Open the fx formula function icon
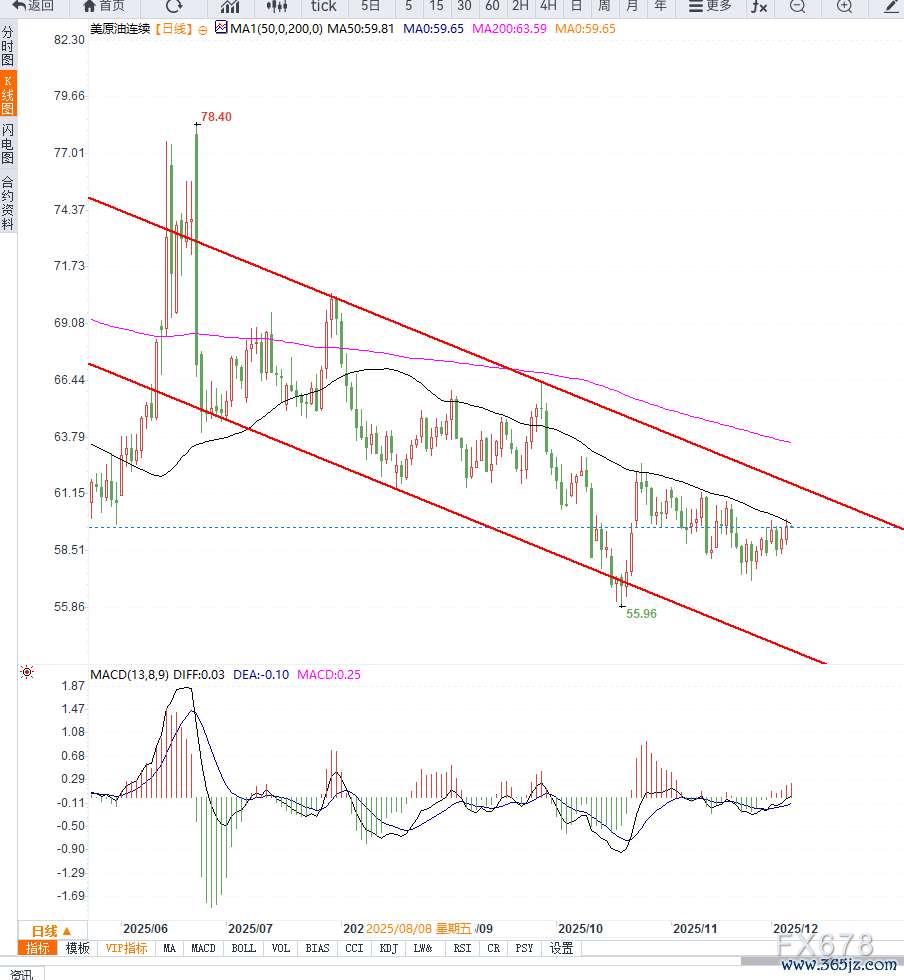 click(760, 7)
